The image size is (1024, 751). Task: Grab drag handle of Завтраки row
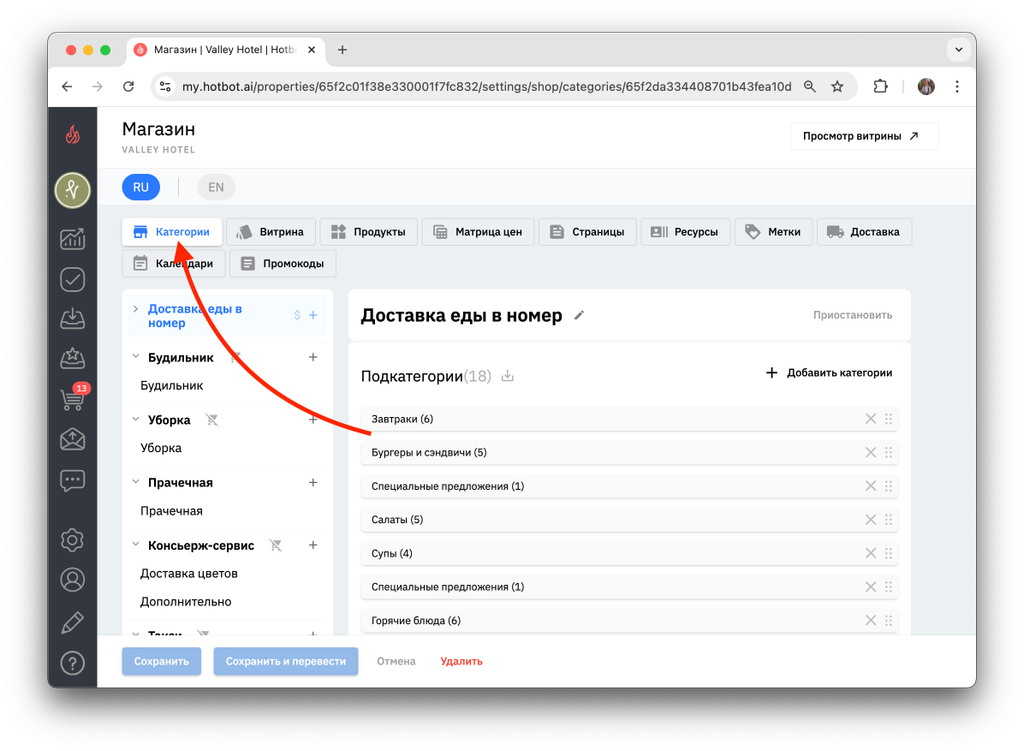click(x=889, y=419)
